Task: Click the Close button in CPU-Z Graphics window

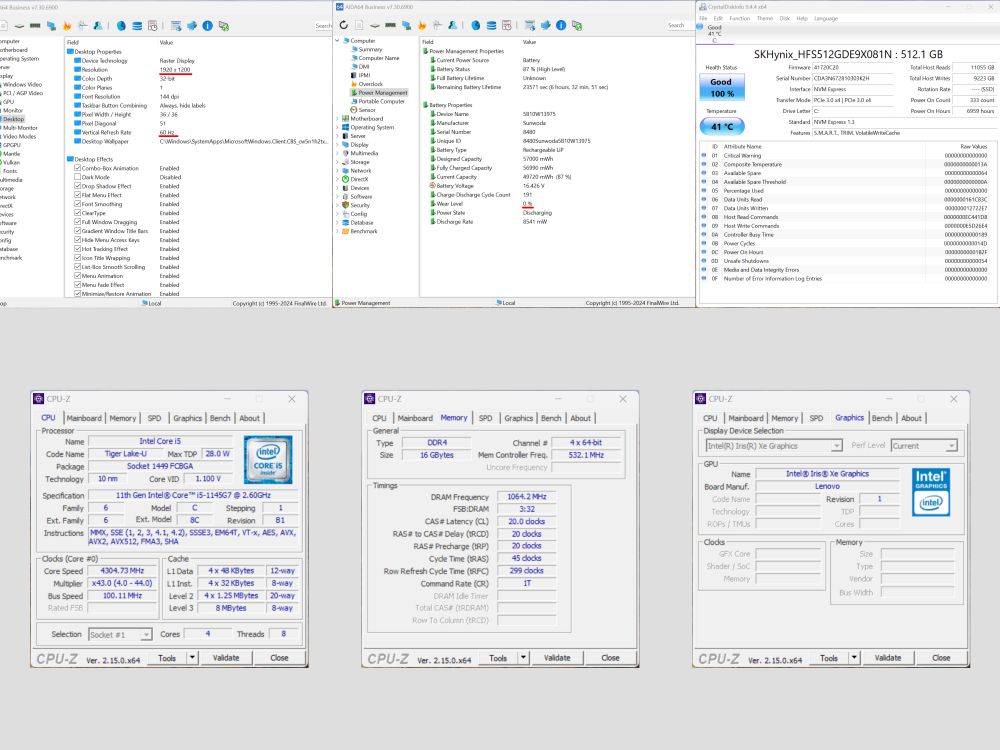Action: (940, 658)
